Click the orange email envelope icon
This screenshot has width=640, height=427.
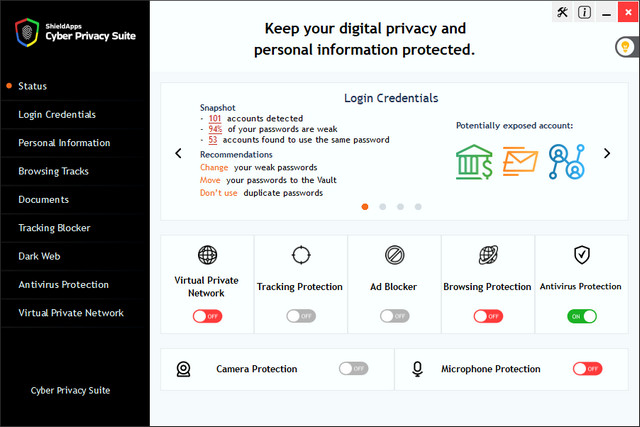[520, 162]
